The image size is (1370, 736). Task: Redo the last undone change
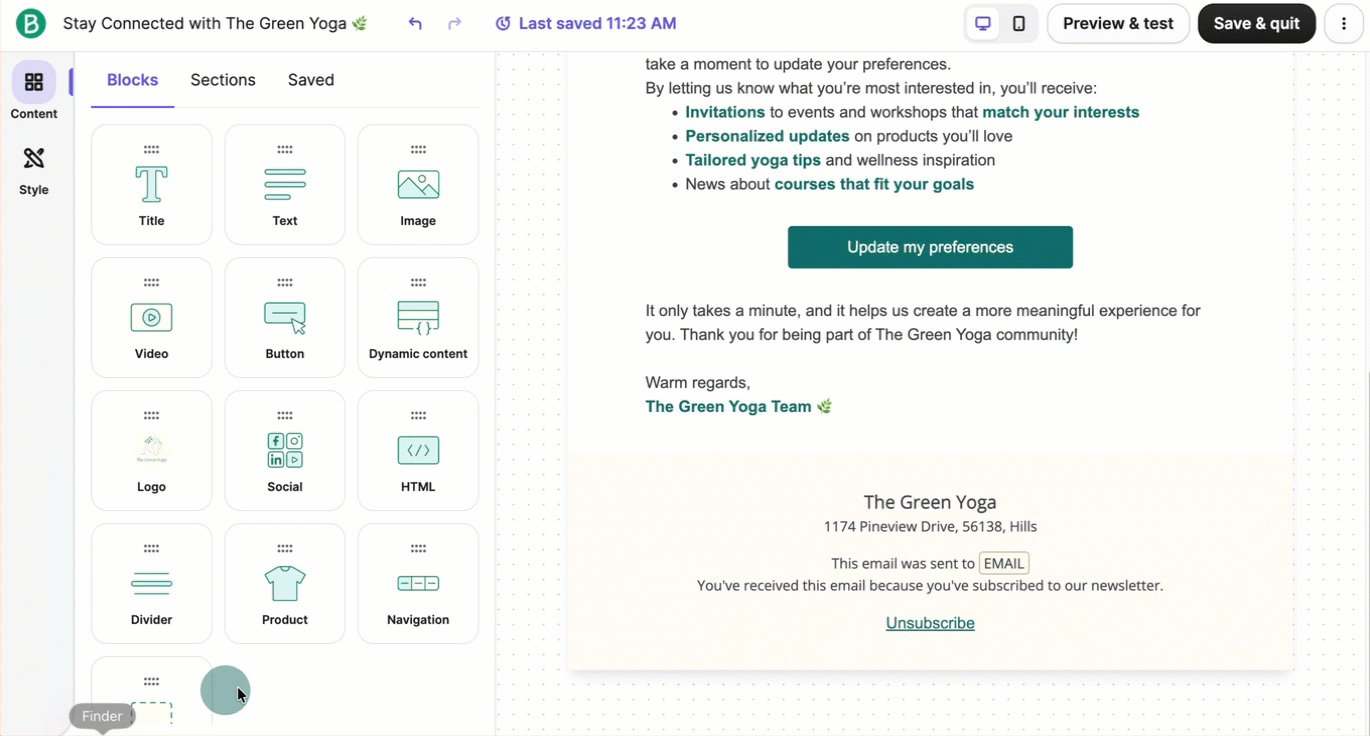455,23
